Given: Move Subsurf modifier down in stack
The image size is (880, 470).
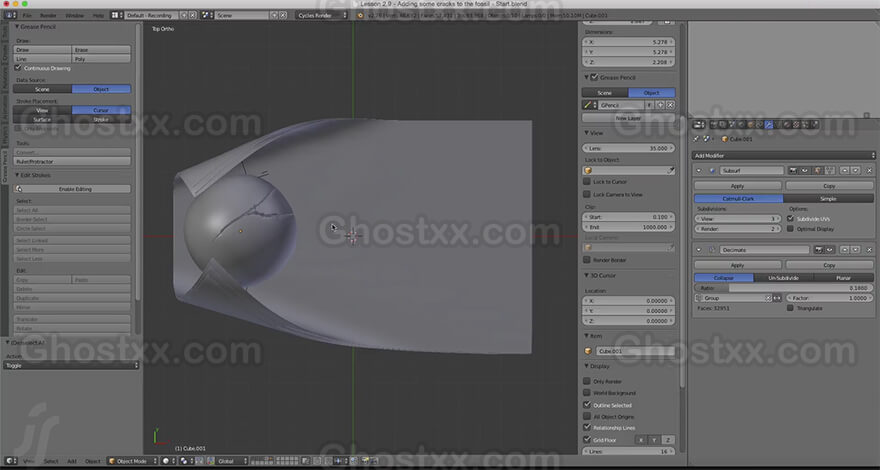Looking at the screenshot, I should [855, 170].
